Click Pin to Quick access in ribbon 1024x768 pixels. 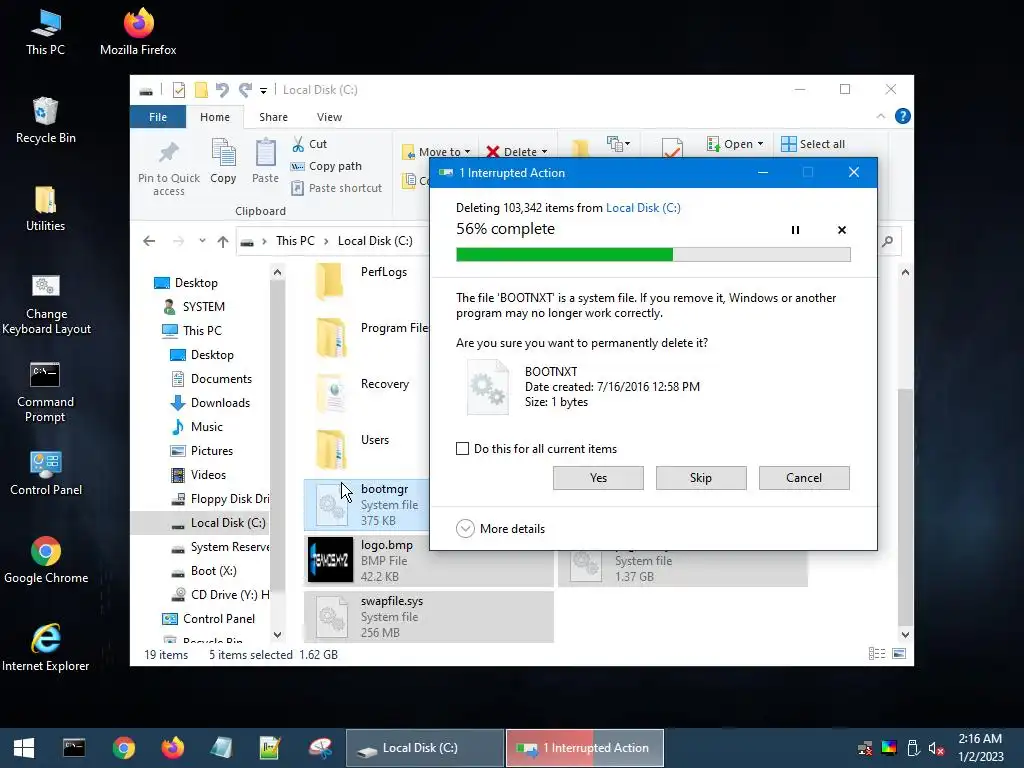point(168,168)
